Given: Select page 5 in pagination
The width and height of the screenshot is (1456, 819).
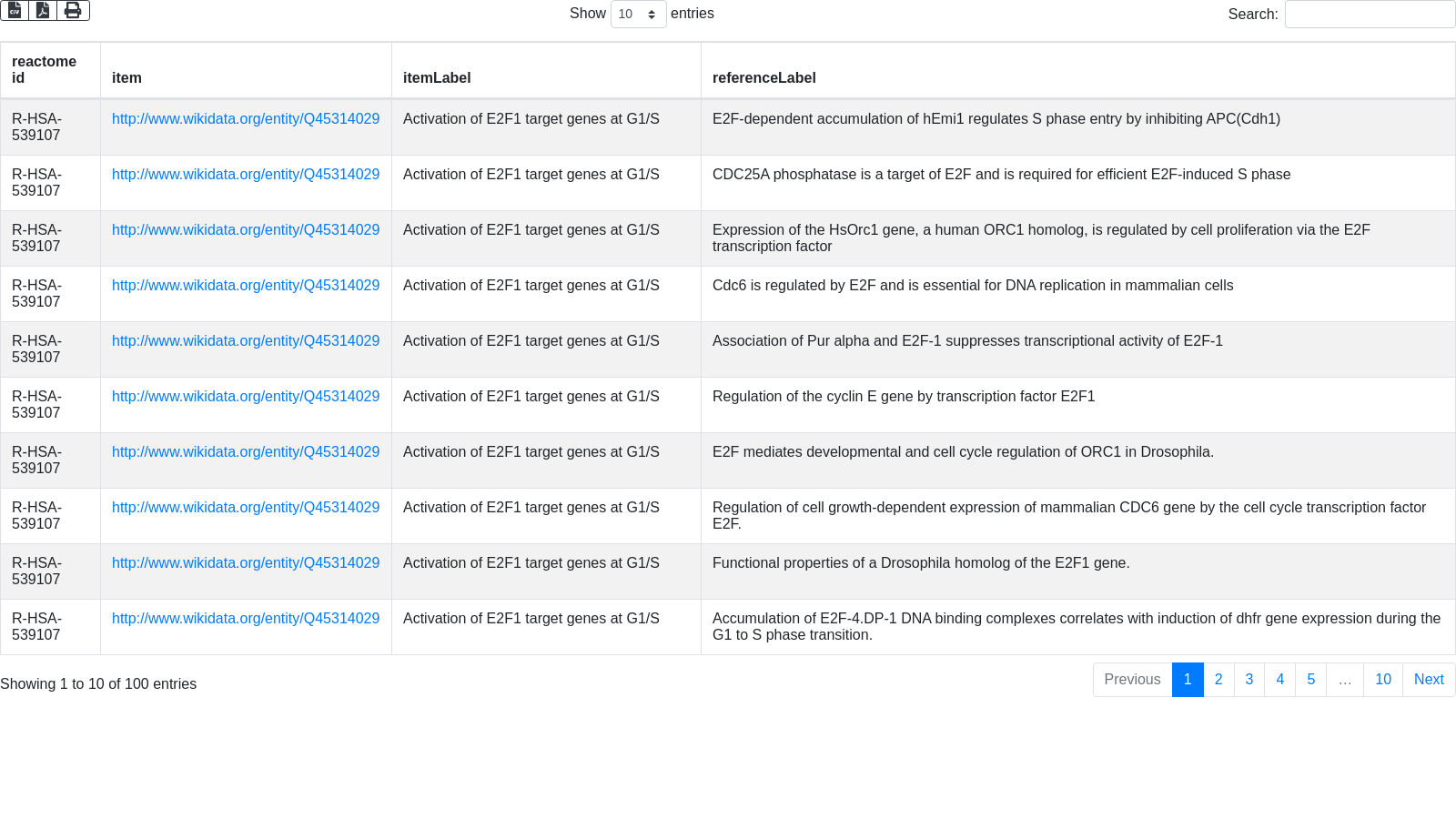Looking at the screenshot, I should (x=1311, y=680).
